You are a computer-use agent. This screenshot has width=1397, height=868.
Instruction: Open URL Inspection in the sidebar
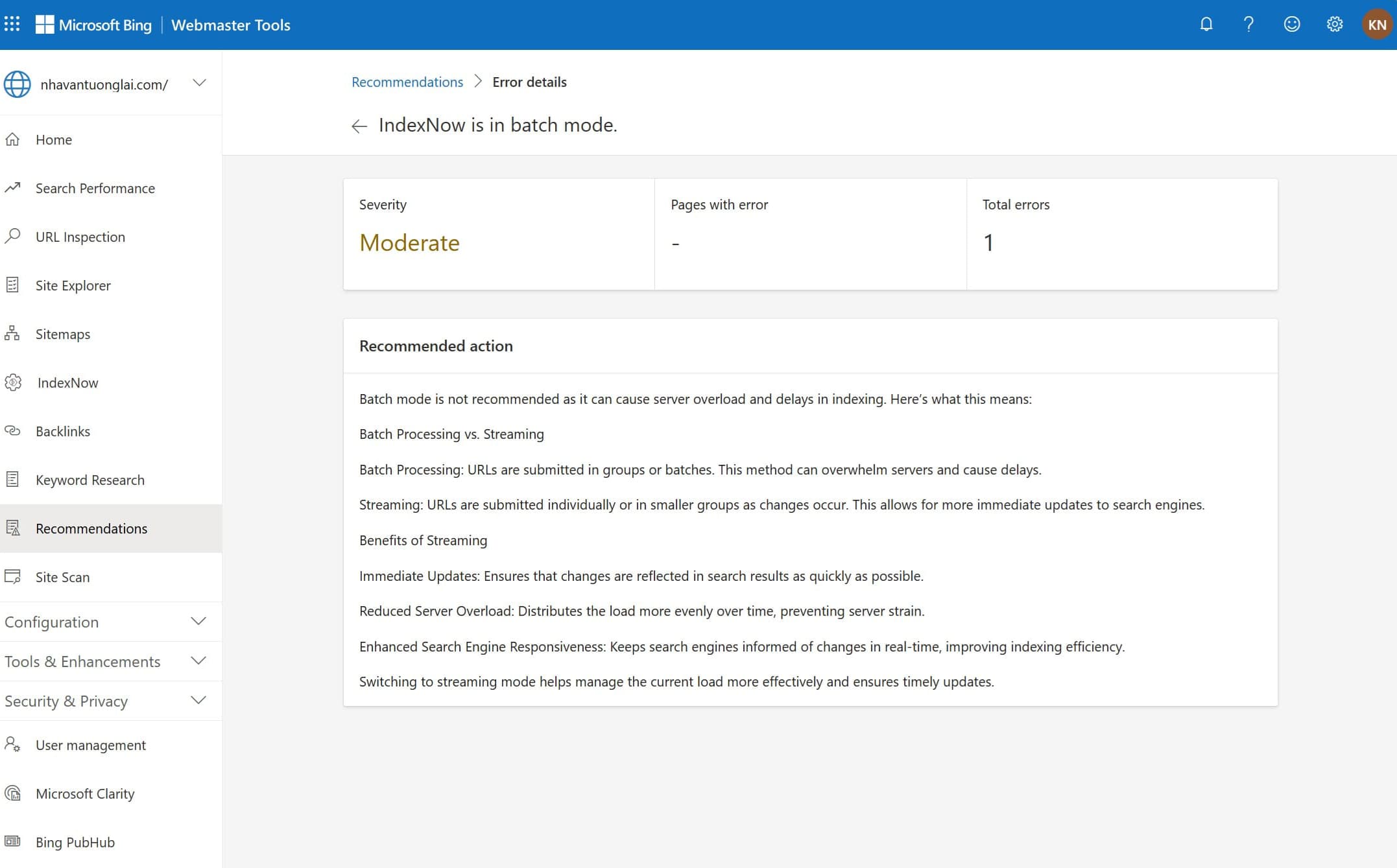tap(111, 237)
